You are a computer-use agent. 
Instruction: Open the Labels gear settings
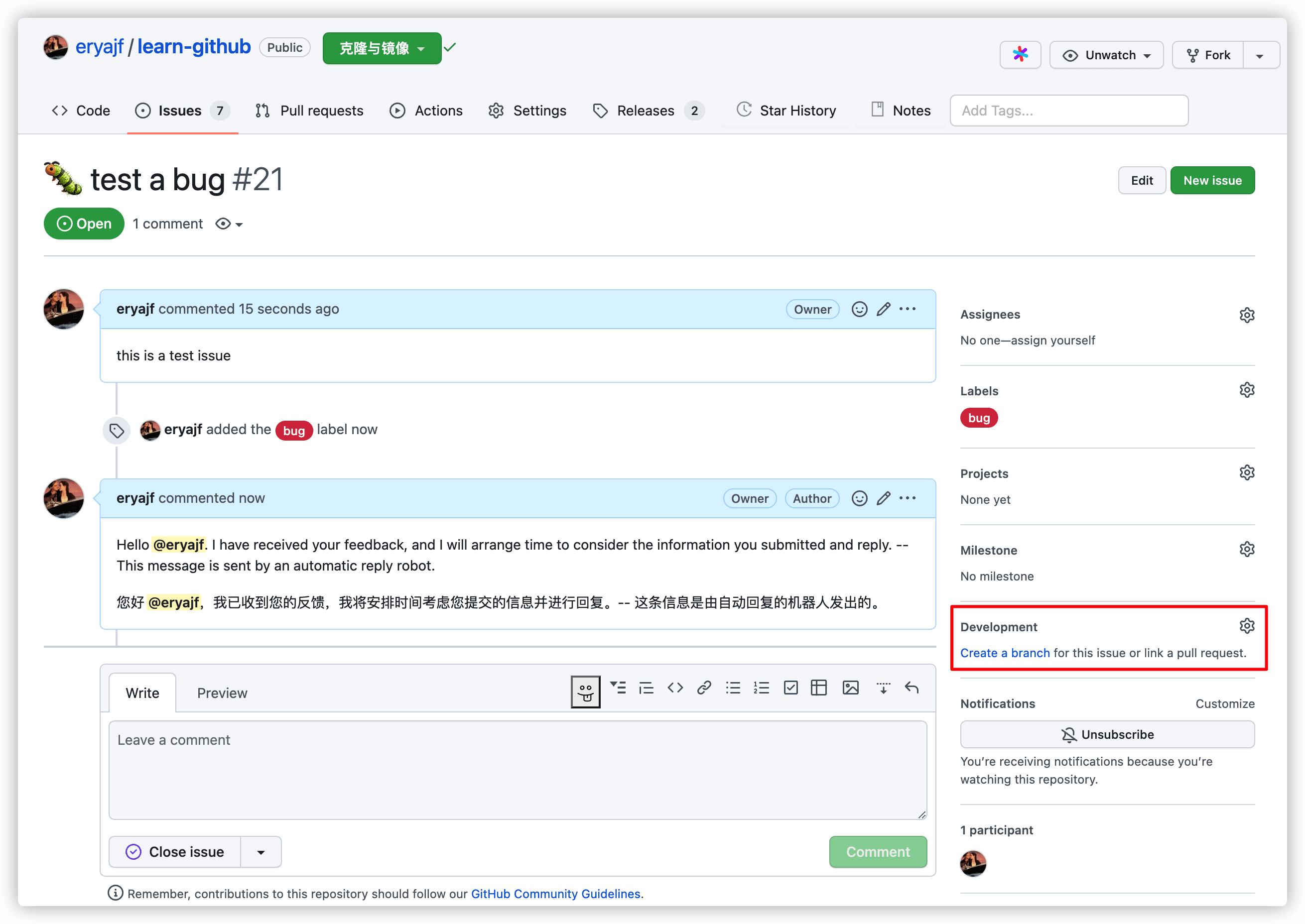(x=1246, y=390)
